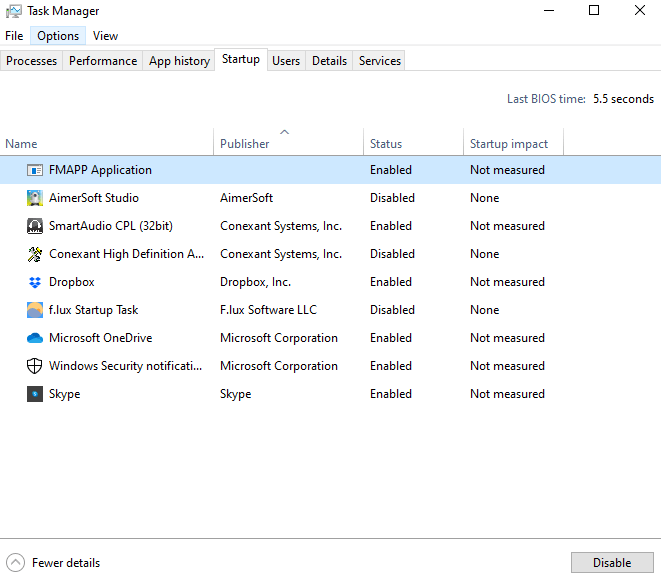Click the Last BIOS time 5.5 seconds value
Screen dimensions: 661x580
[623, 99]
